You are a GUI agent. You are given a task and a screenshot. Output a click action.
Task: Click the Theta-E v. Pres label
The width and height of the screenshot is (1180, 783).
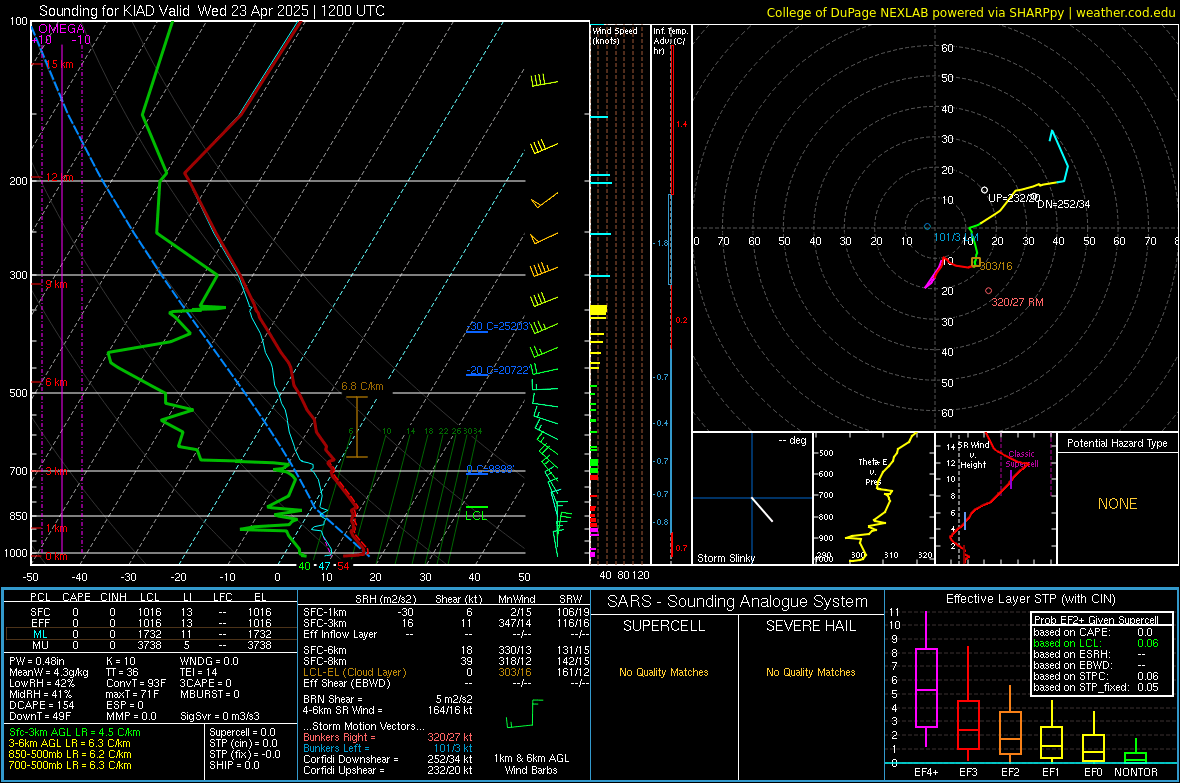(x=872, y=471)
